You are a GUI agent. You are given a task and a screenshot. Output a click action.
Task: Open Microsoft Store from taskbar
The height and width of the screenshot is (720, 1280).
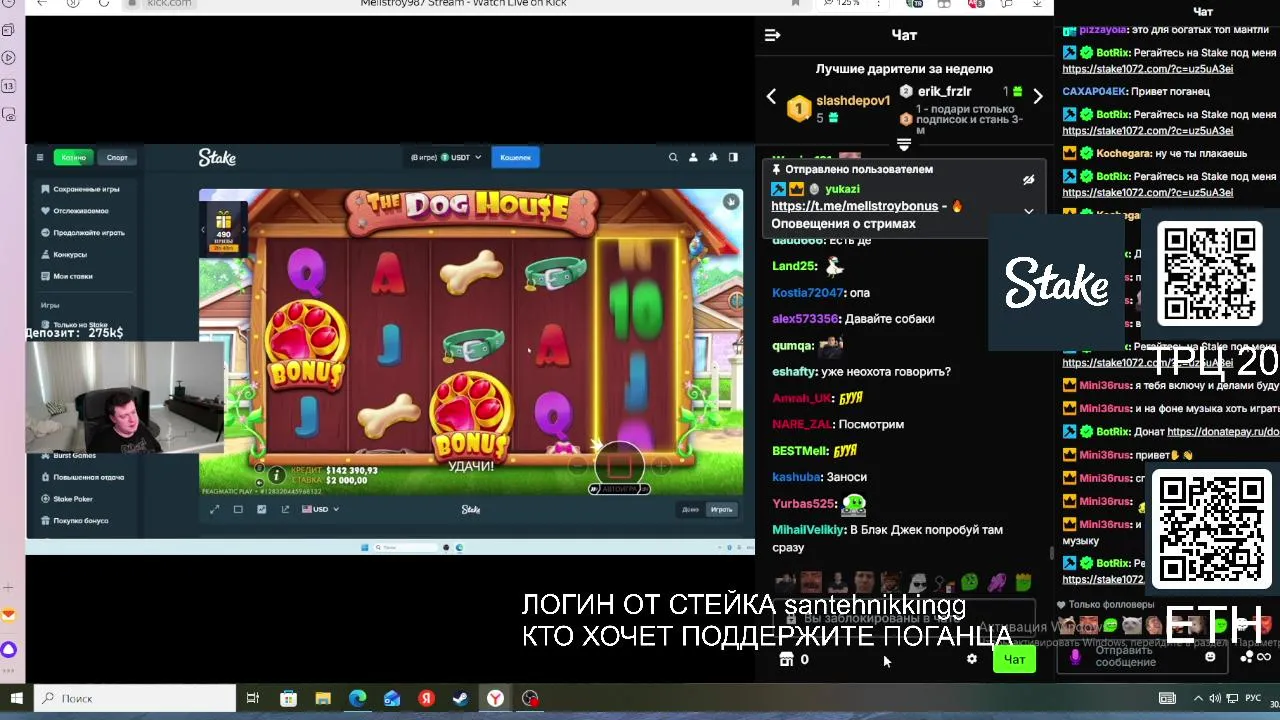pos(288,698)
